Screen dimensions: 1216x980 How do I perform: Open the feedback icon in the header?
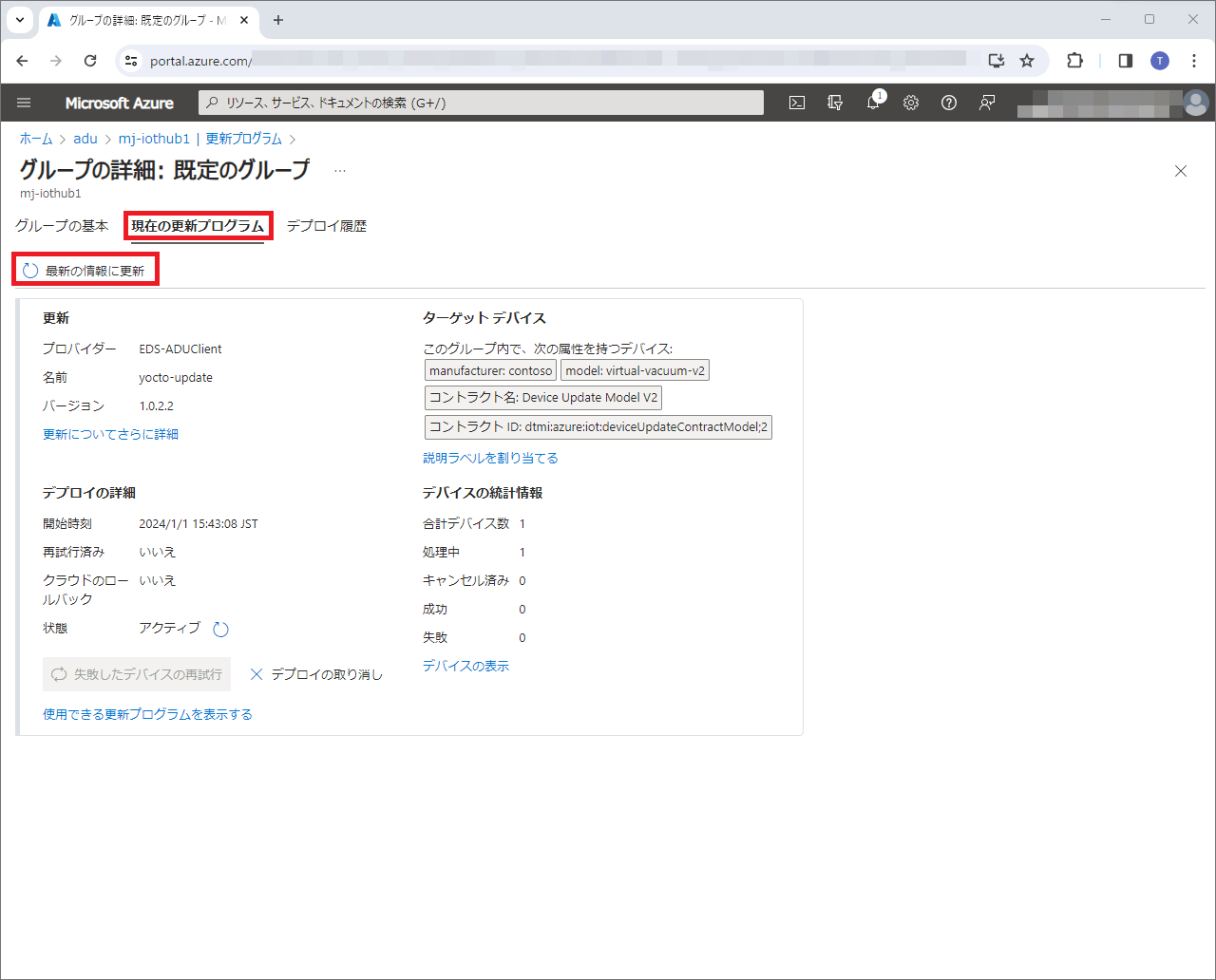click(987, 103)
